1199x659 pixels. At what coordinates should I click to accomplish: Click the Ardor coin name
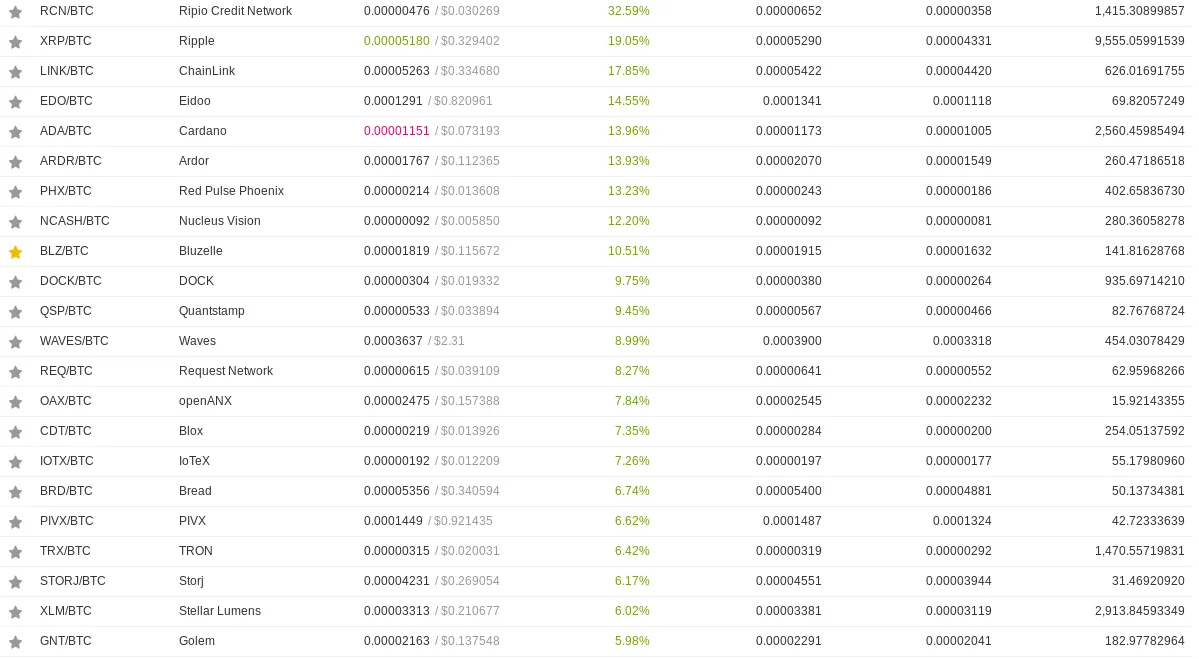click(193, 161)
